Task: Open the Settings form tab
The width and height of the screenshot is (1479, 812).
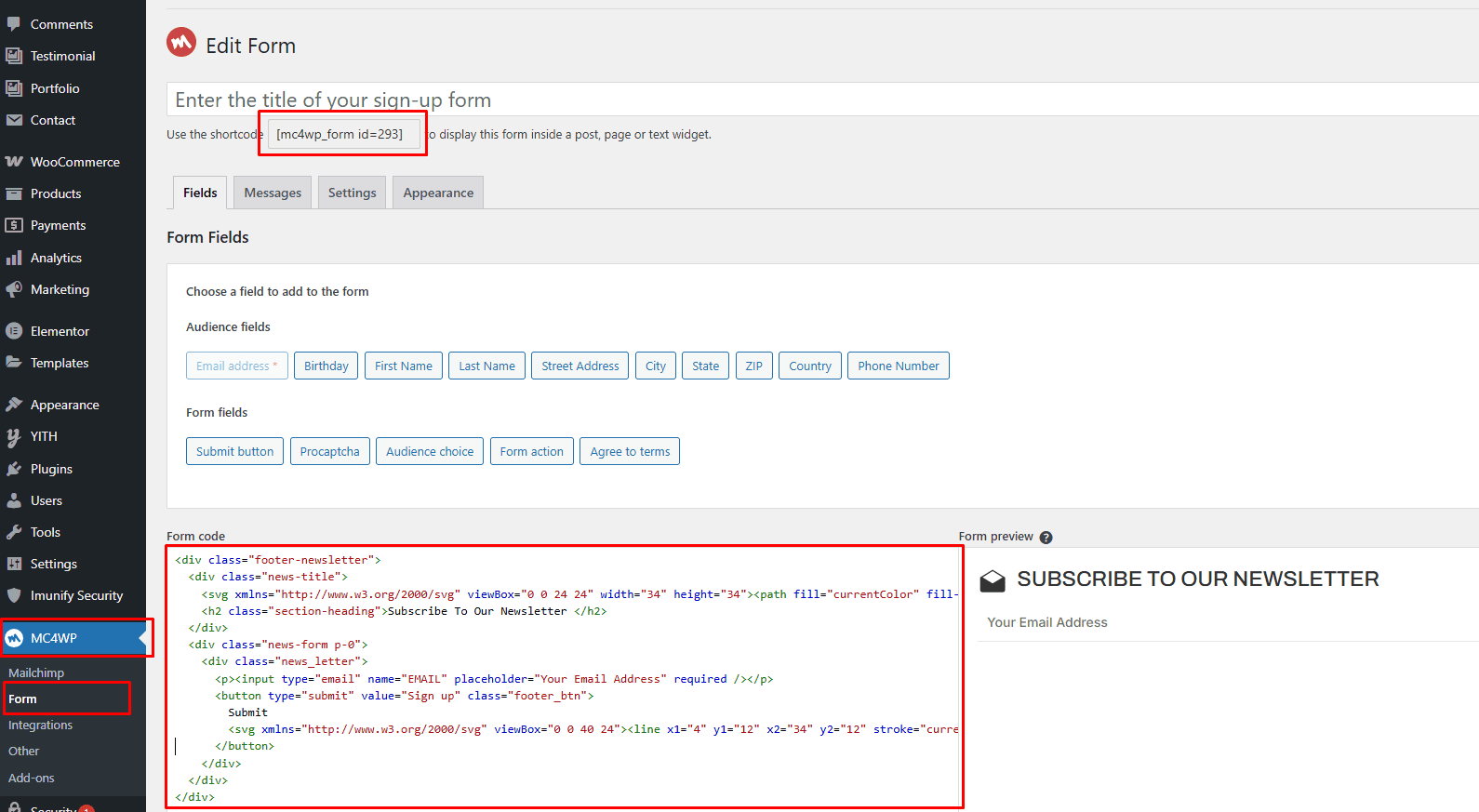Action: [352, 193]
